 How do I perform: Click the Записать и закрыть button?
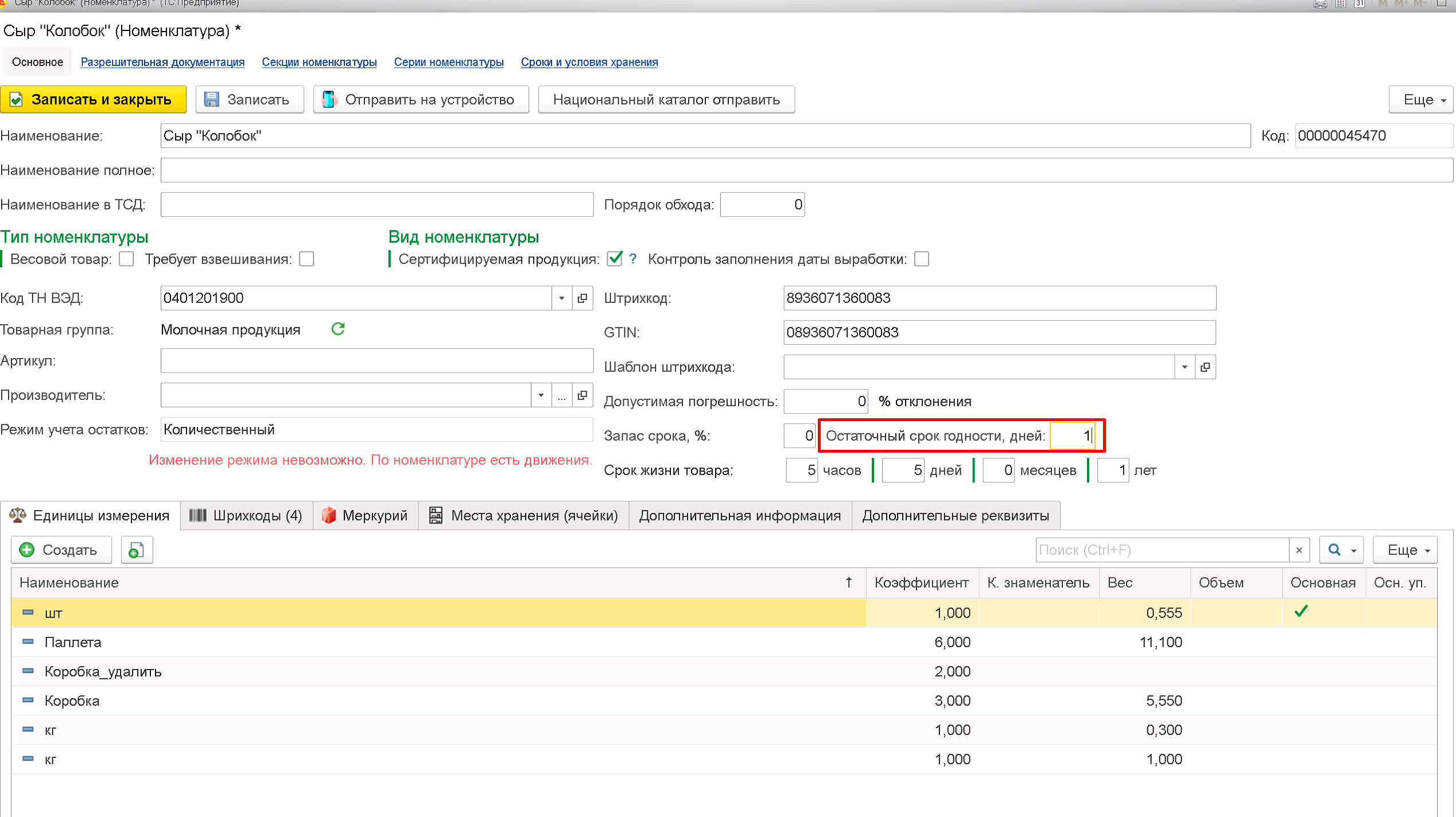94,100
